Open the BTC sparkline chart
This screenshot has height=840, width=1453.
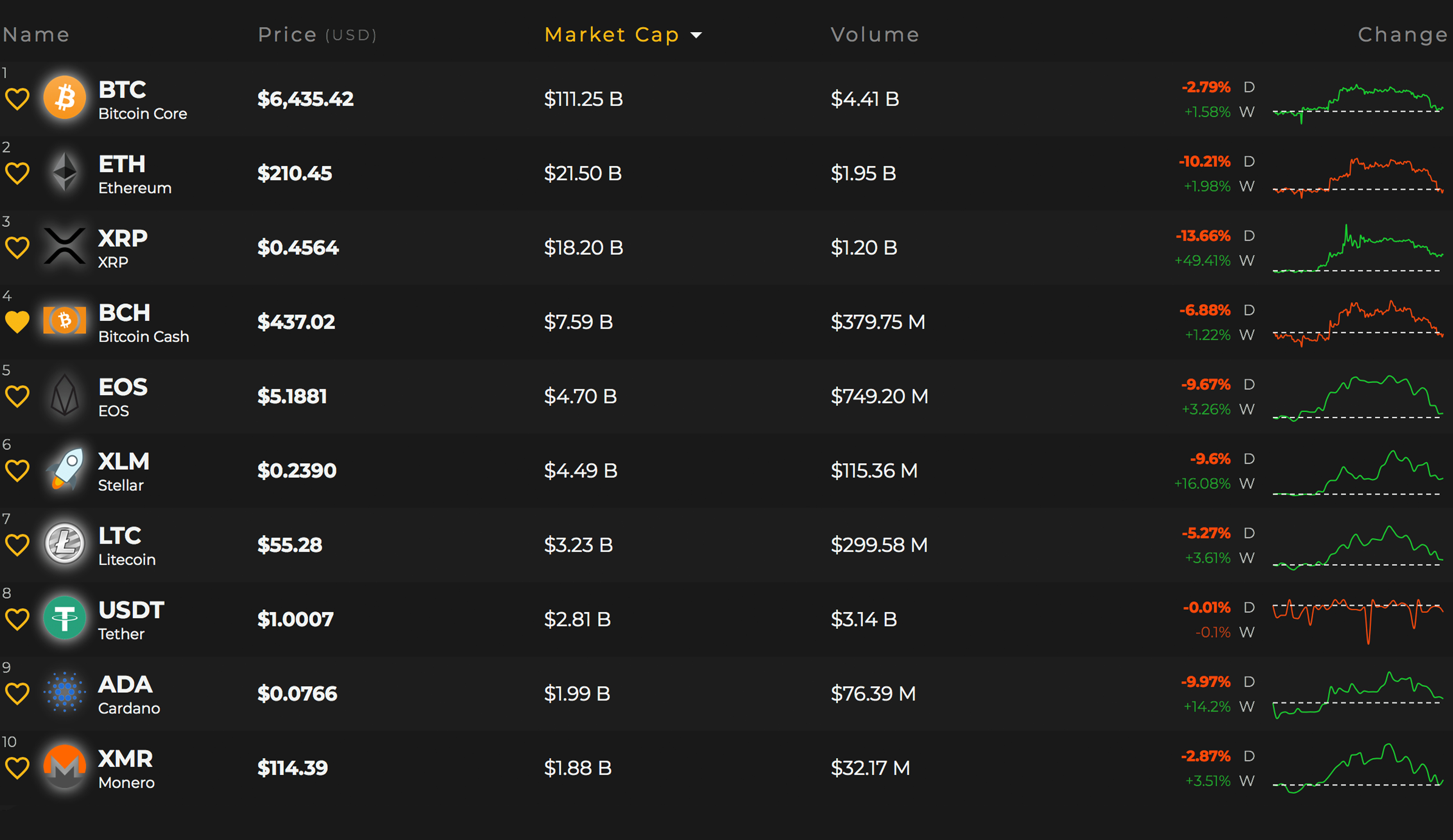[1358, 104]
